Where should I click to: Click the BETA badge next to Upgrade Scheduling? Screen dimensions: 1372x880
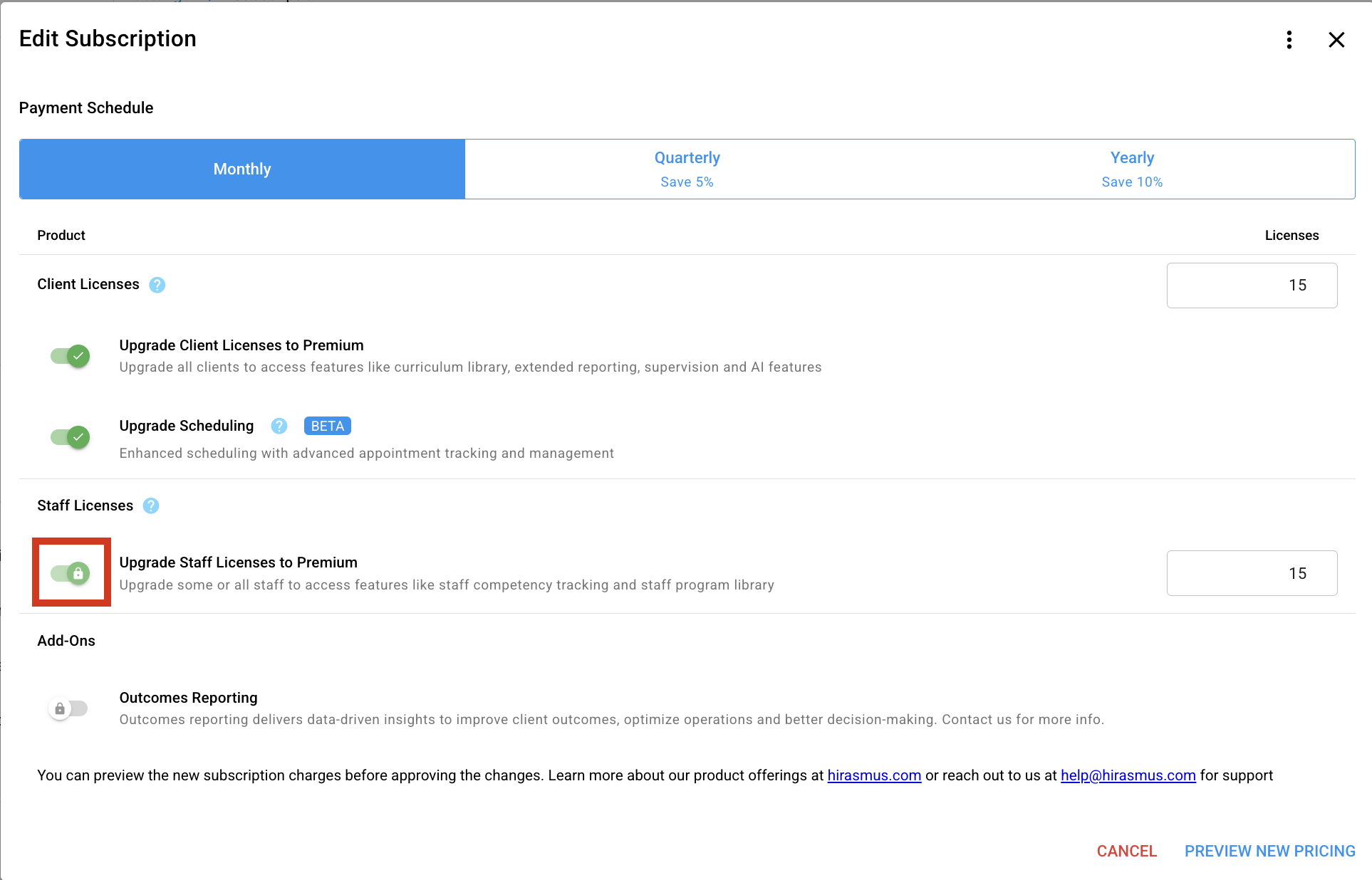[328, 426]
